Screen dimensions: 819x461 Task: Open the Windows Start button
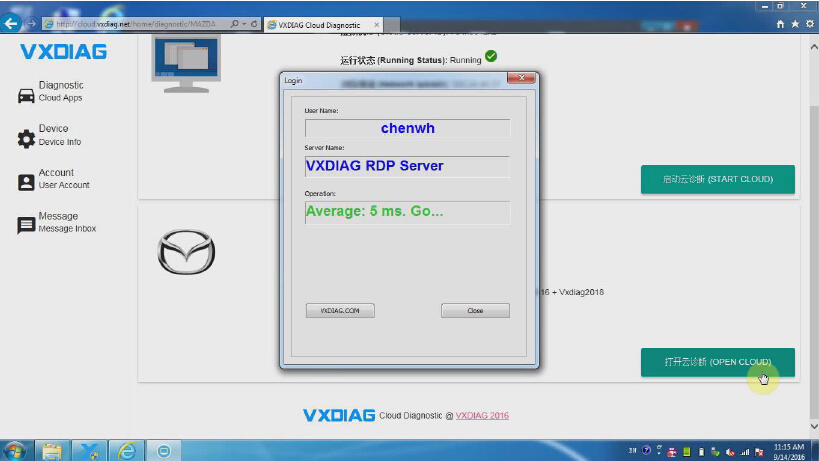click(x=14, y=451)
